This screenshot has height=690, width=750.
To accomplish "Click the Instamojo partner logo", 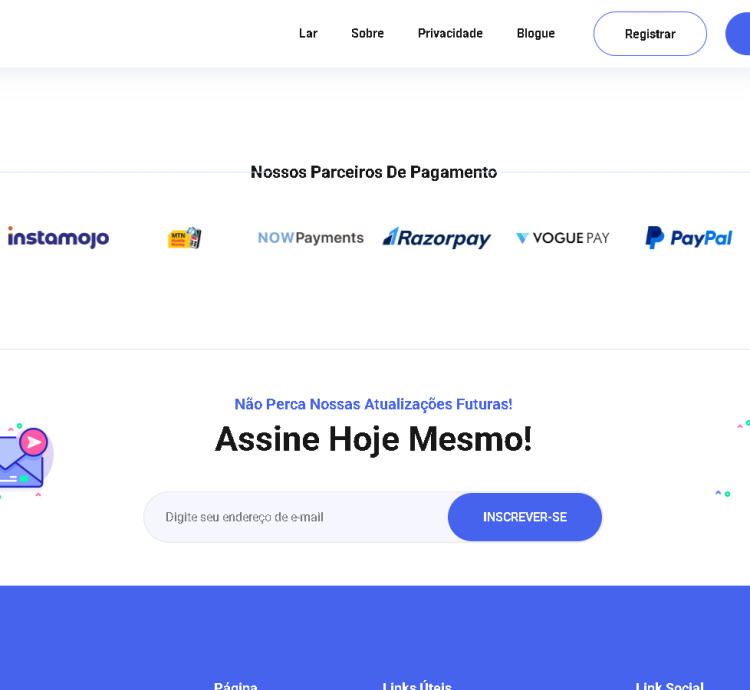I will point(58,238).
